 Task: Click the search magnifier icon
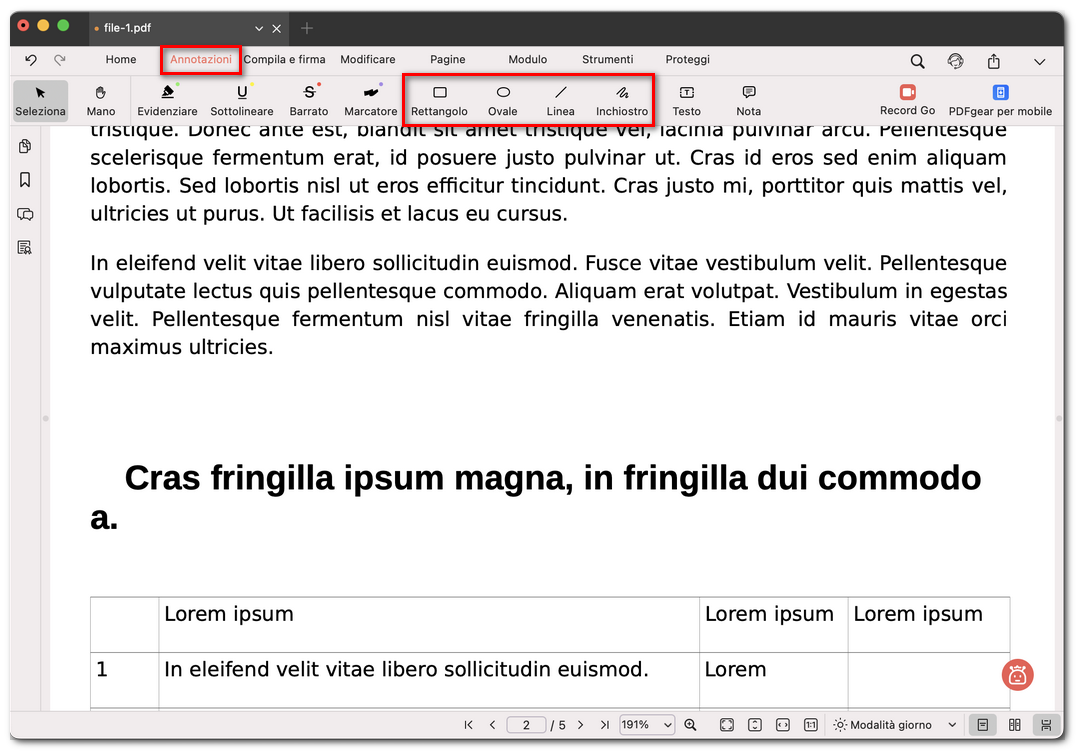917,61
